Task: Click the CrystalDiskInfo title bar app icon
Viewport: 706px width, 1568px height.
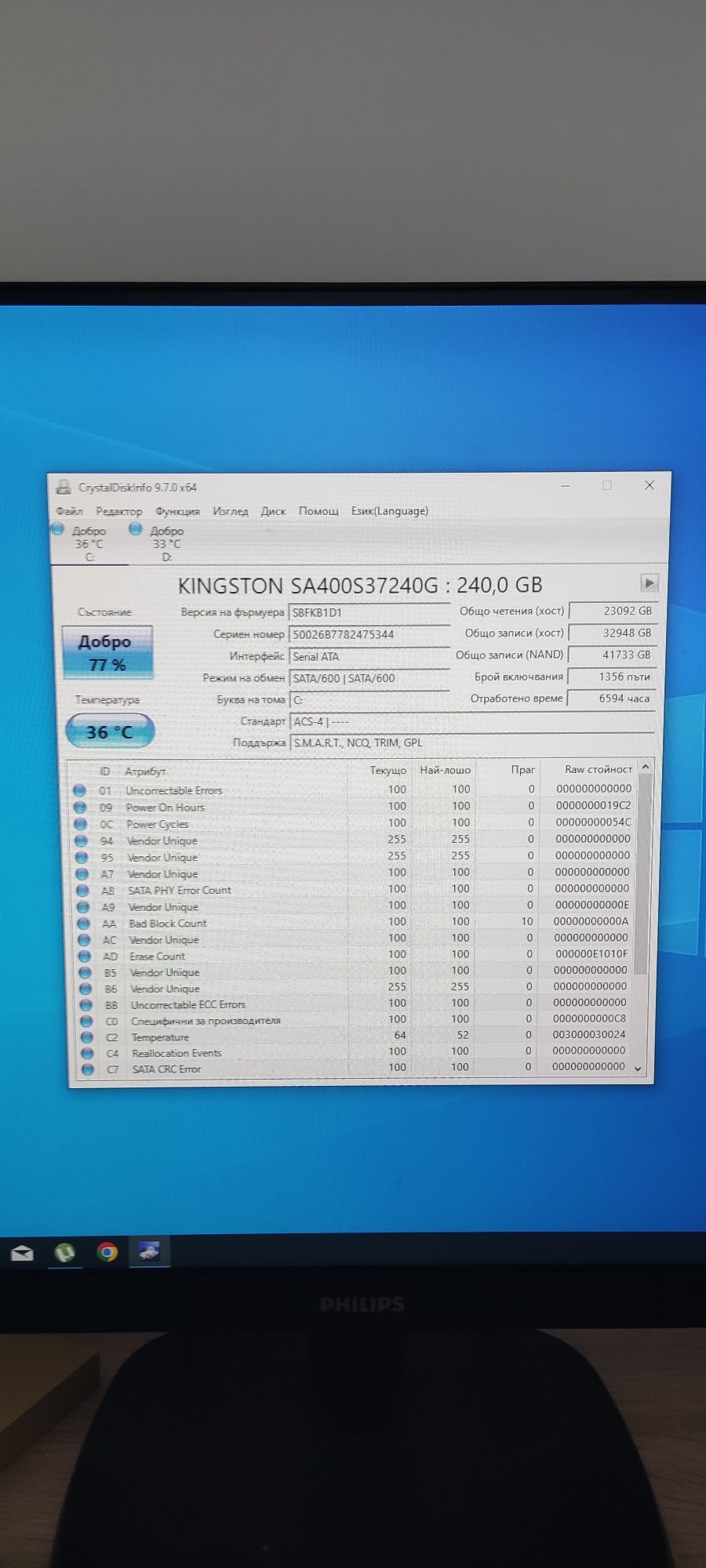Action: pos(64,488)
